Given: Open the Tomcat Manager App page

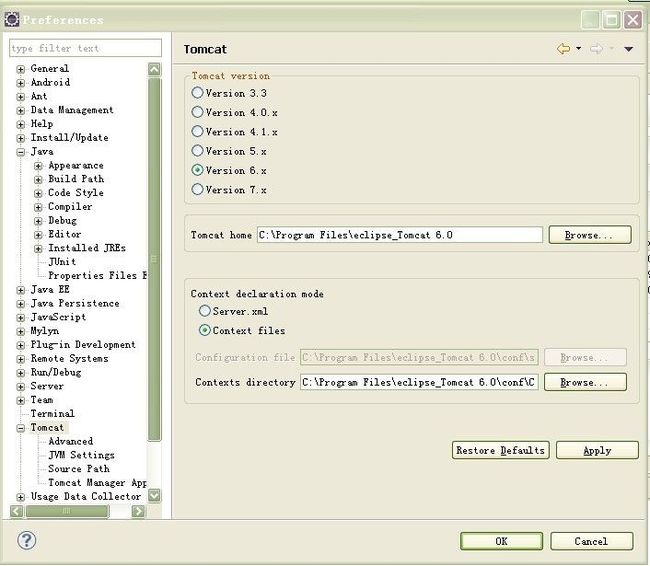Looking at the screenshot, I should [x=97, y=483].
